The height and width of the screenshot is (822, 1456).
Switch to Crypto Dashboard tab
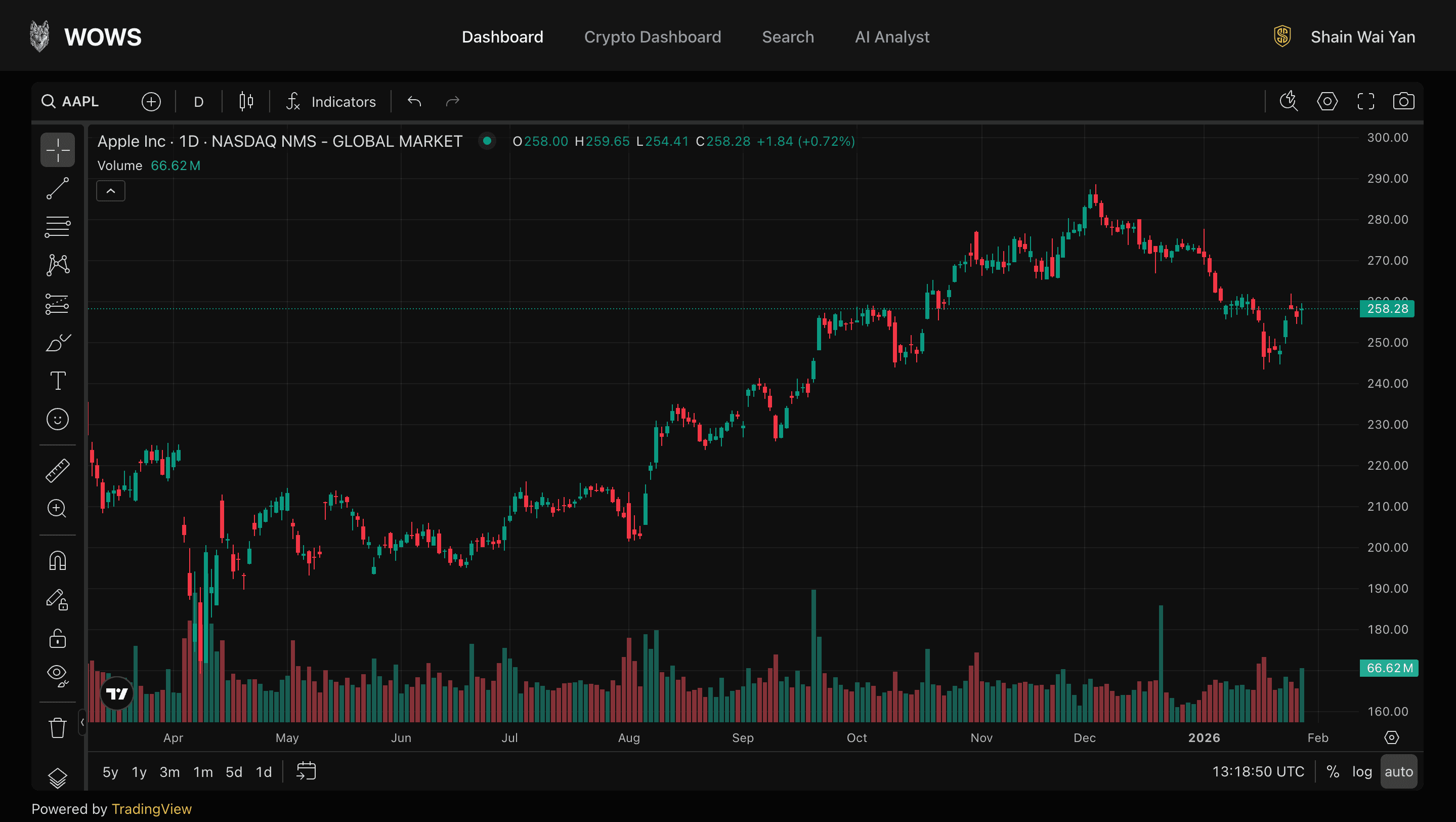click(652, 37)
